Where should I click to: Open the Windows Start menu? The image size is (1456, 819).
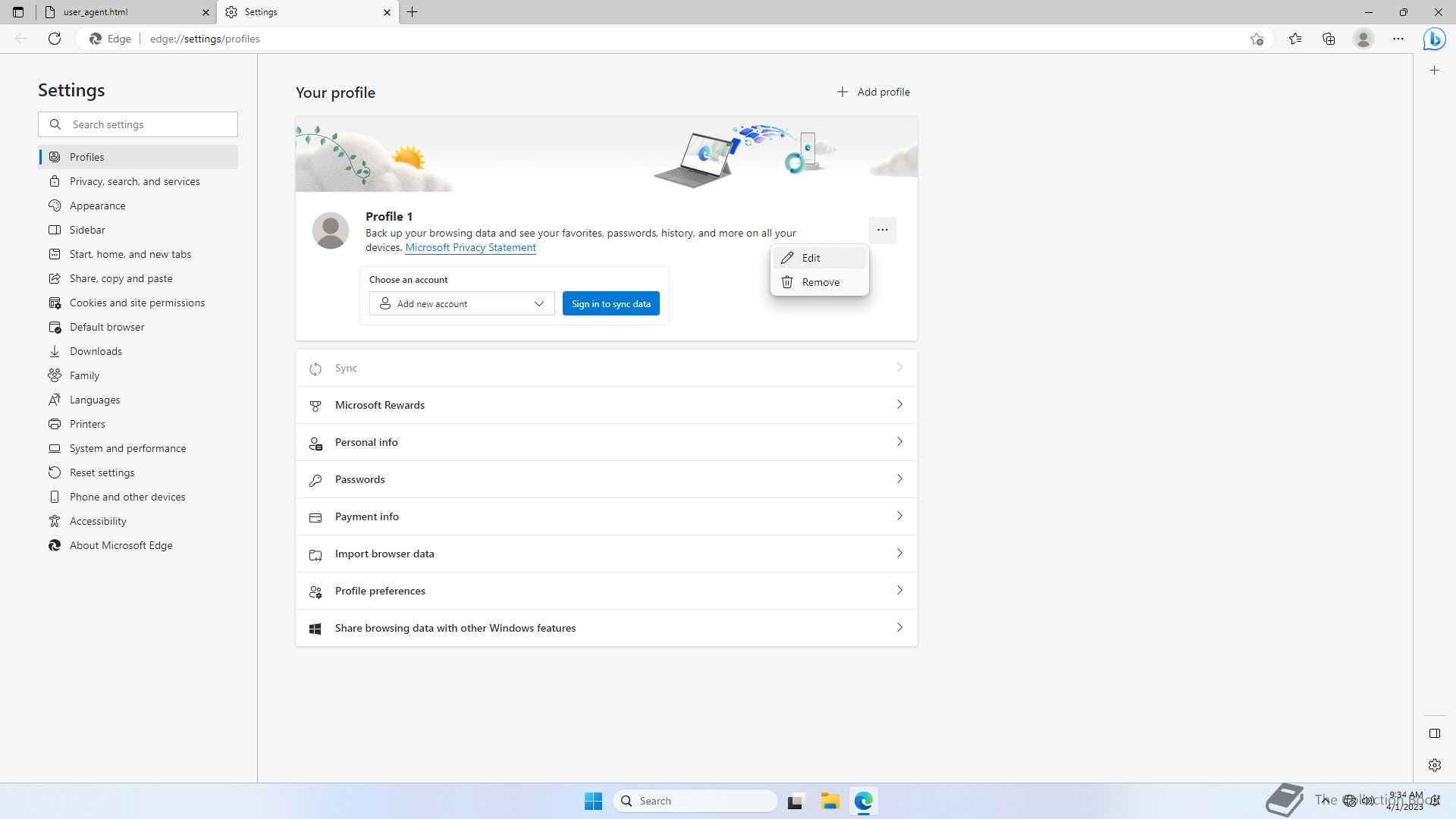pos(593,801)
